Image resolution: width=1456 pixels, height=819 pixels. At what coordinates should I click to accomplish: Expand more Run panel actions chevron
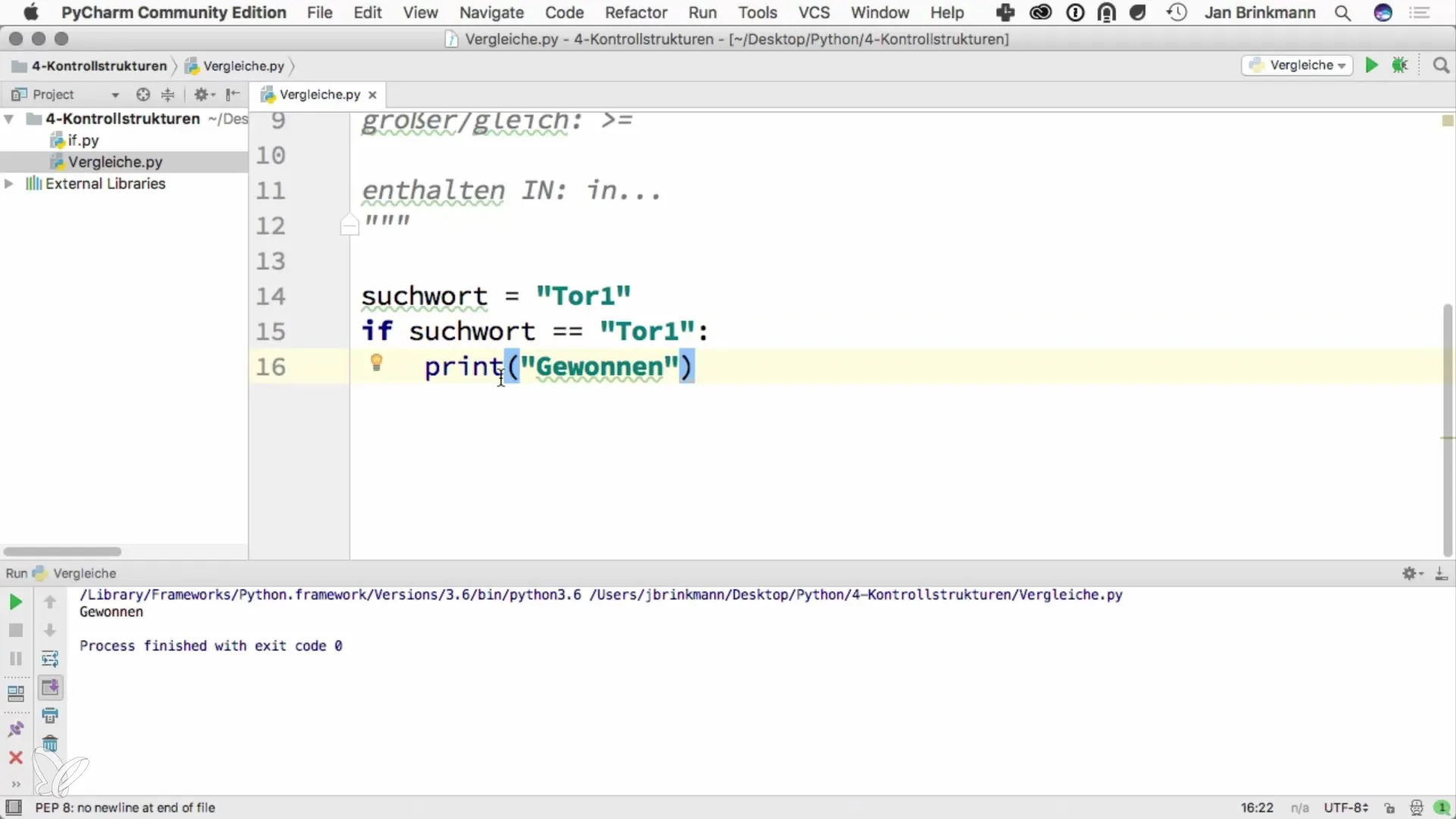point(15,784)
